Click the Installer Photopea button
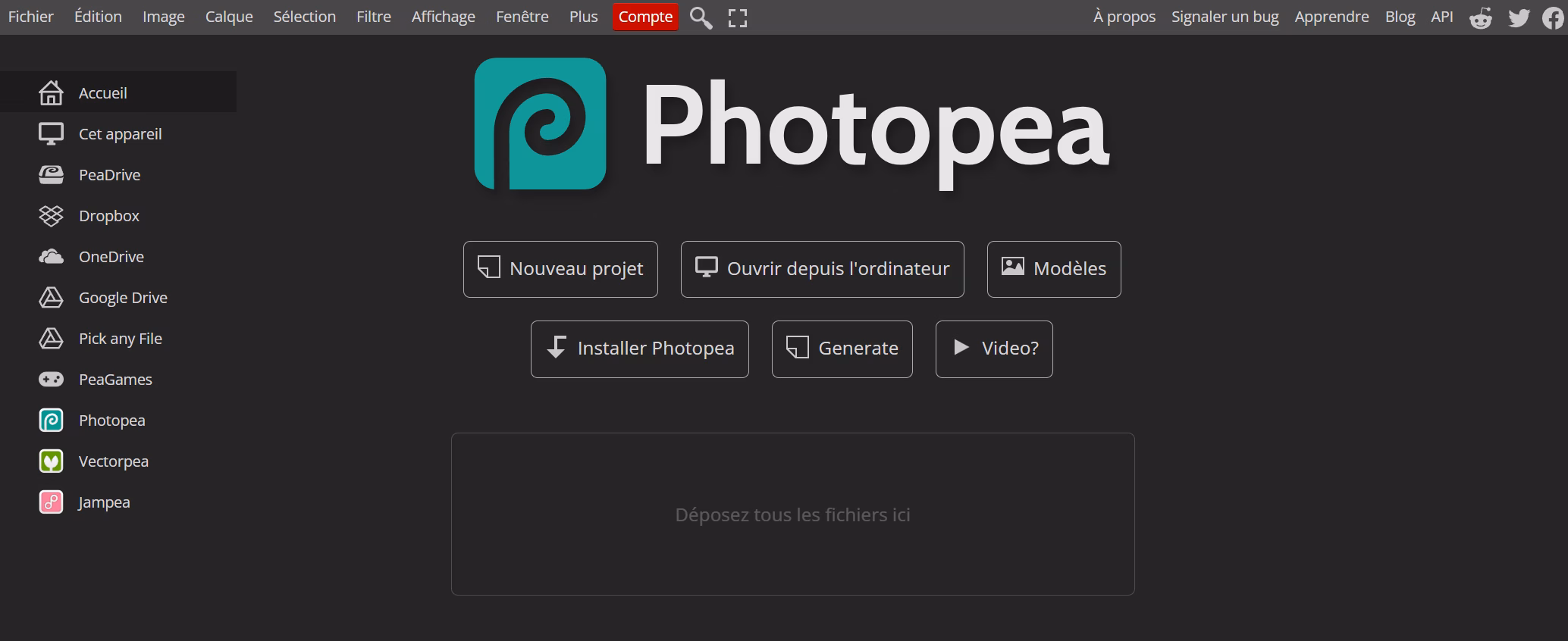 639,349
